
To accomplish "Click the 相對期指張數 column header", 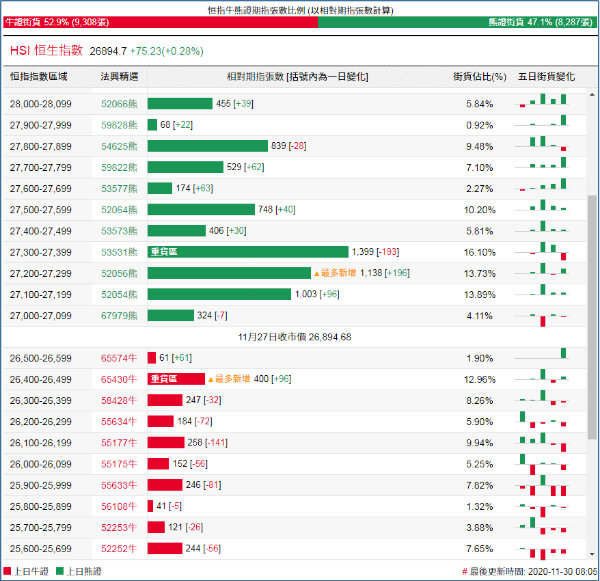I will pos(298,77).
